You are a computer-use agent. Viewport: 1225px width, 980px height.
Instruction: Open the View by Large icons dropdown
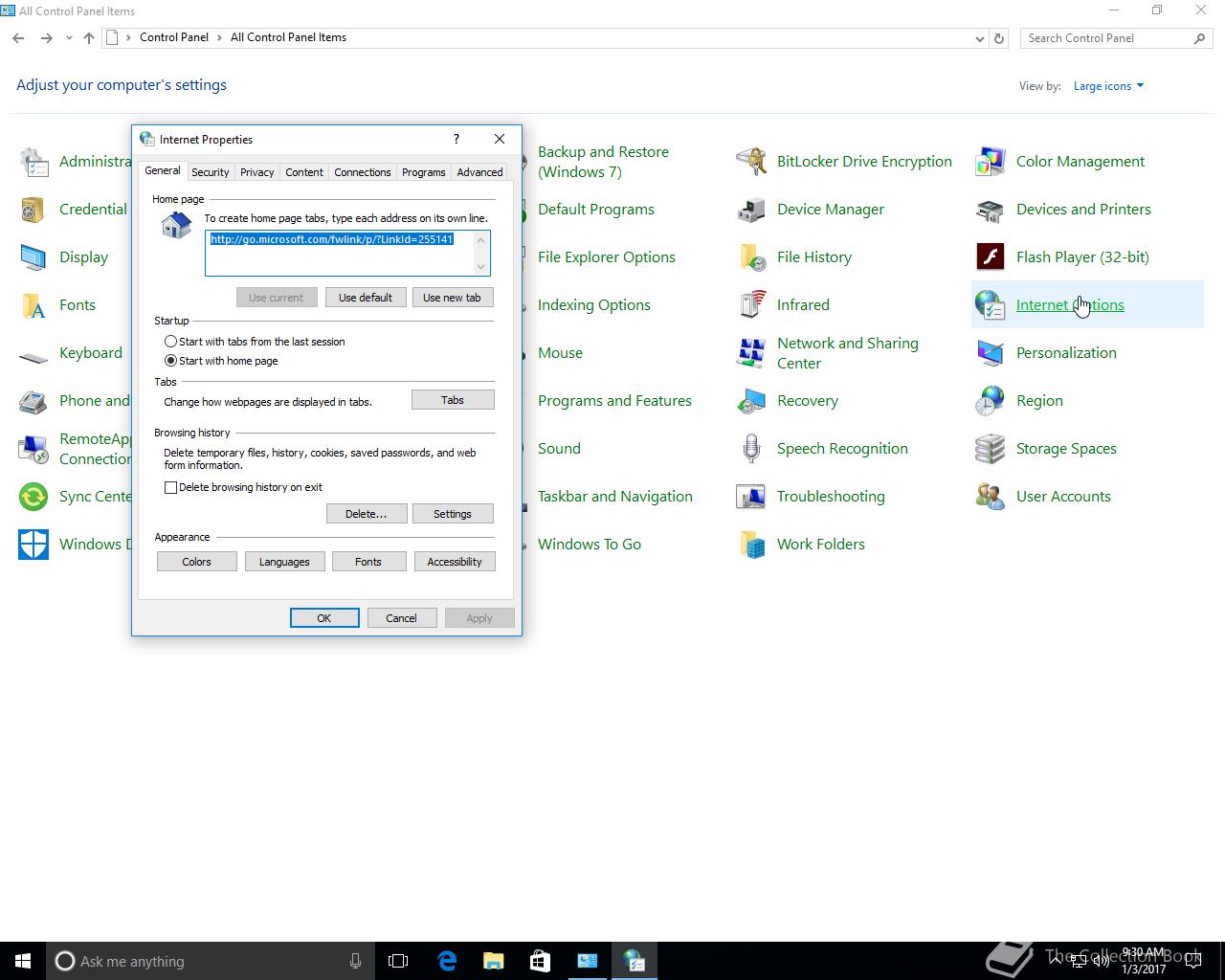click(1108, 86)
